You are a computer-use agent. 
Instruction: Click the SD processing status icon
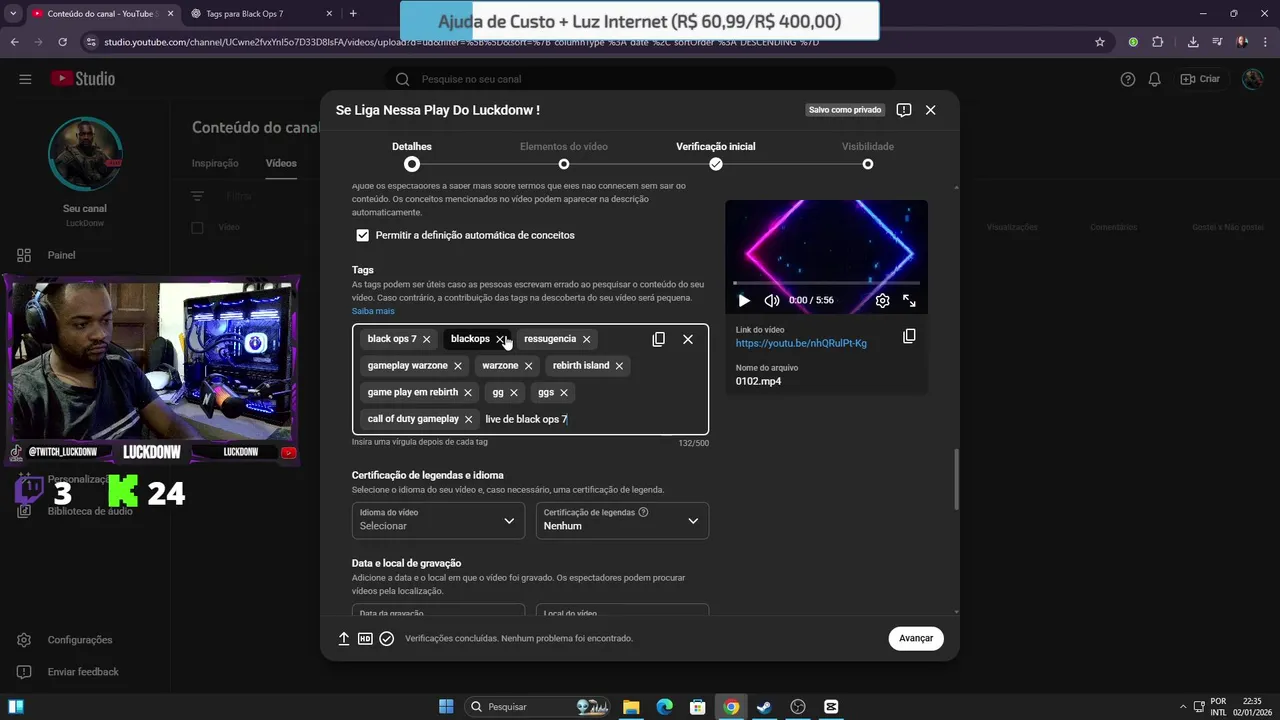(365, 638)
